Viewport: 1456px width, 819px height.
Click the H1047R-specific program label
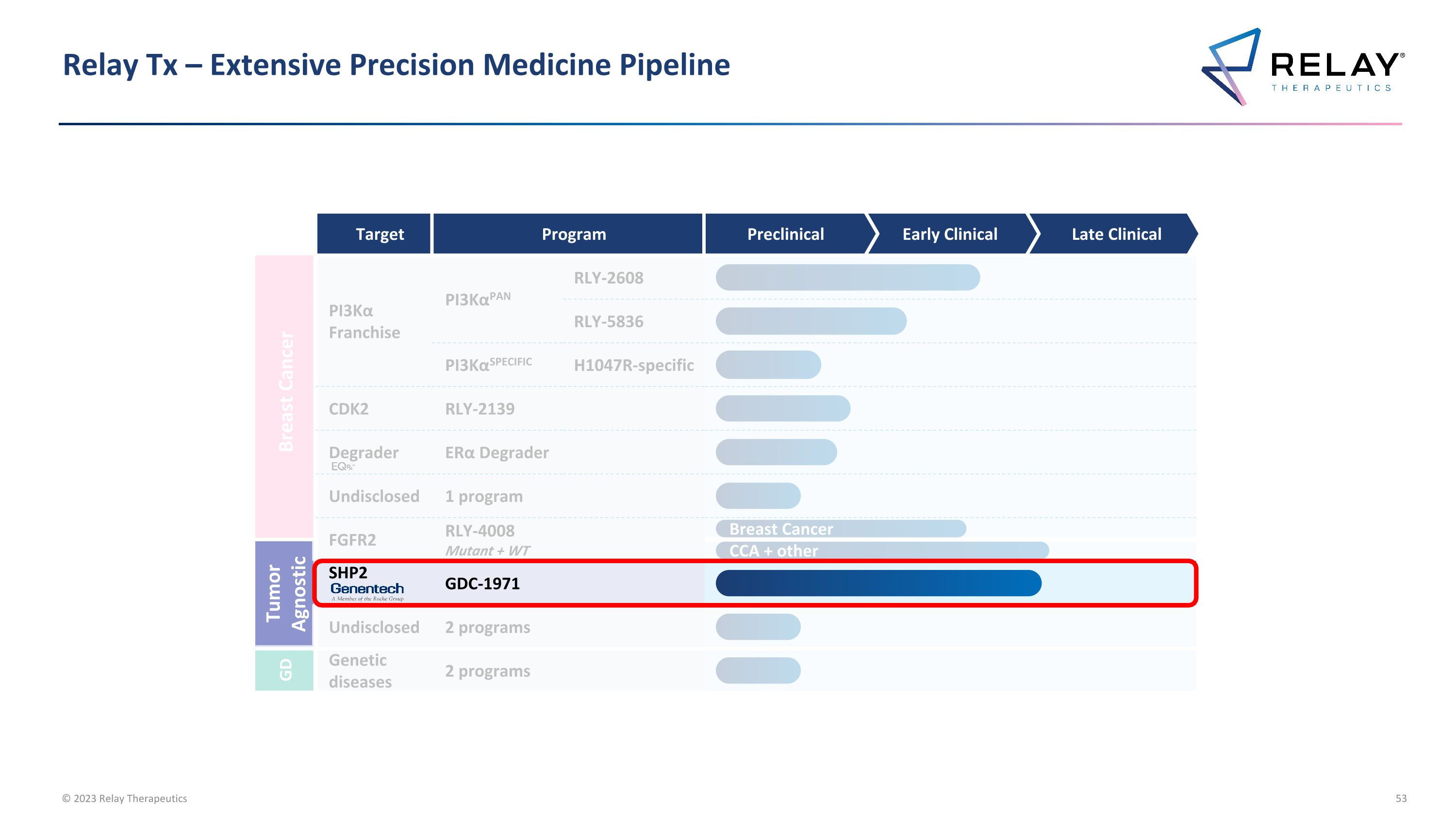click(634, 365)
